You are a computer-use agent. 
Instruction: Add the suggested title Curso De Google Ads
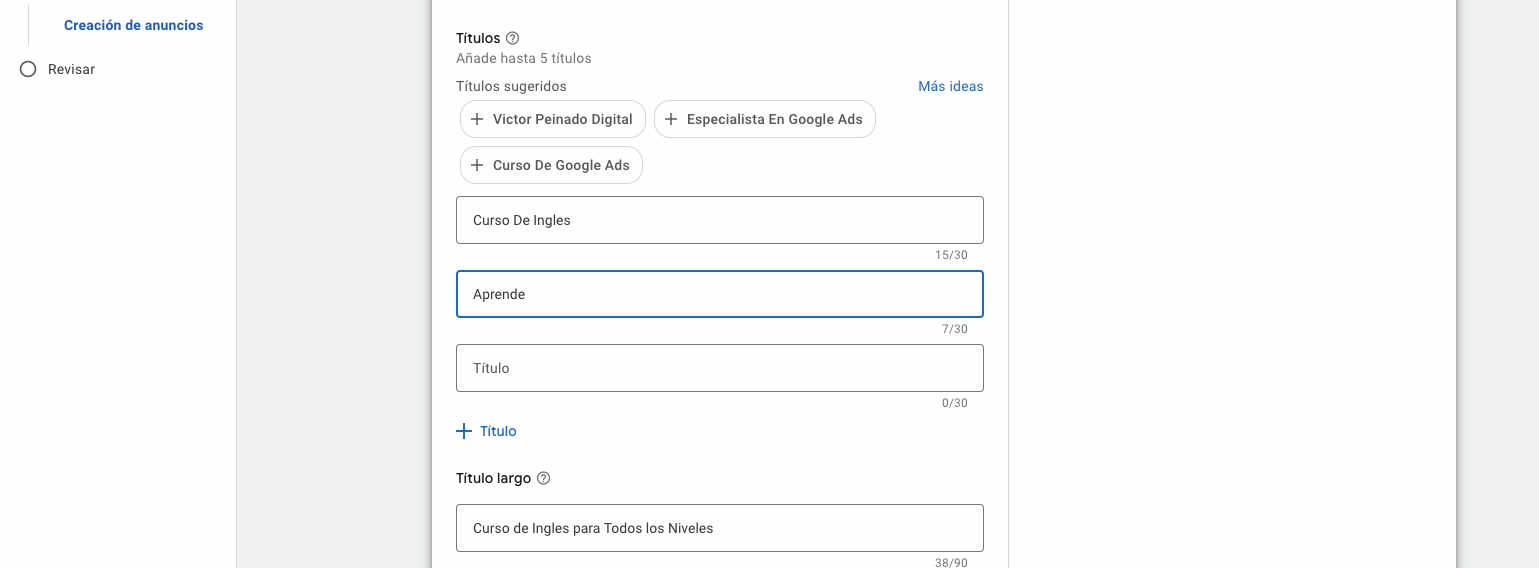[561, 165]
